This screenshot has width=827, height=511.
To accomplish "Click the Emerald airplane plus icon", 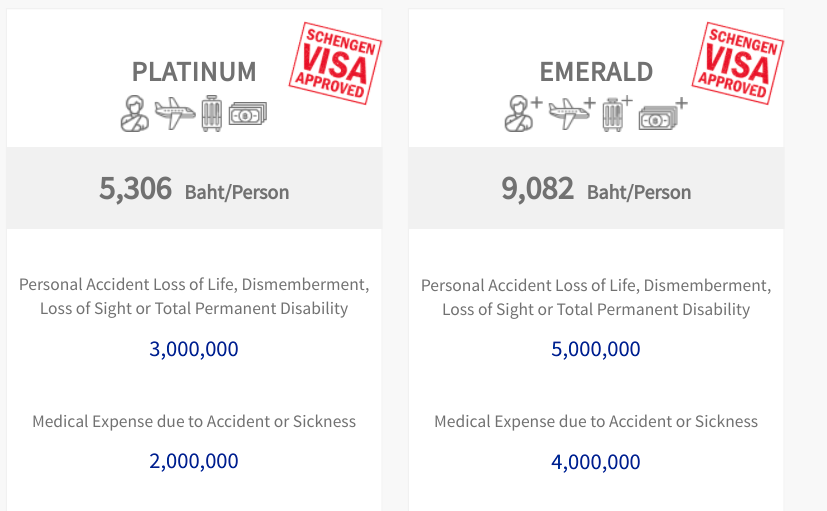I will (x=572, y=113).
